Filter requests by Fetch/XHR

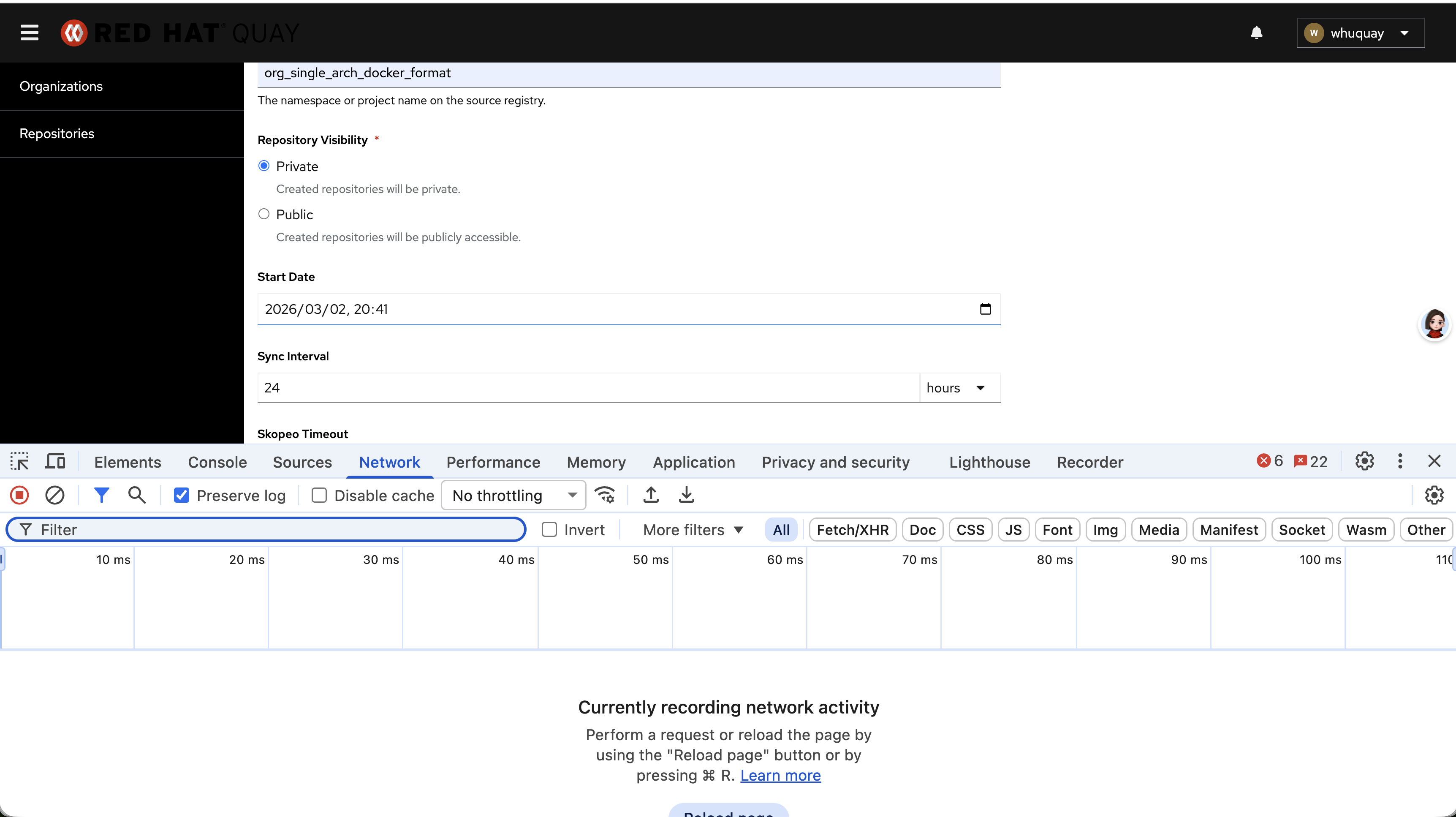click(x=852, y=530)
